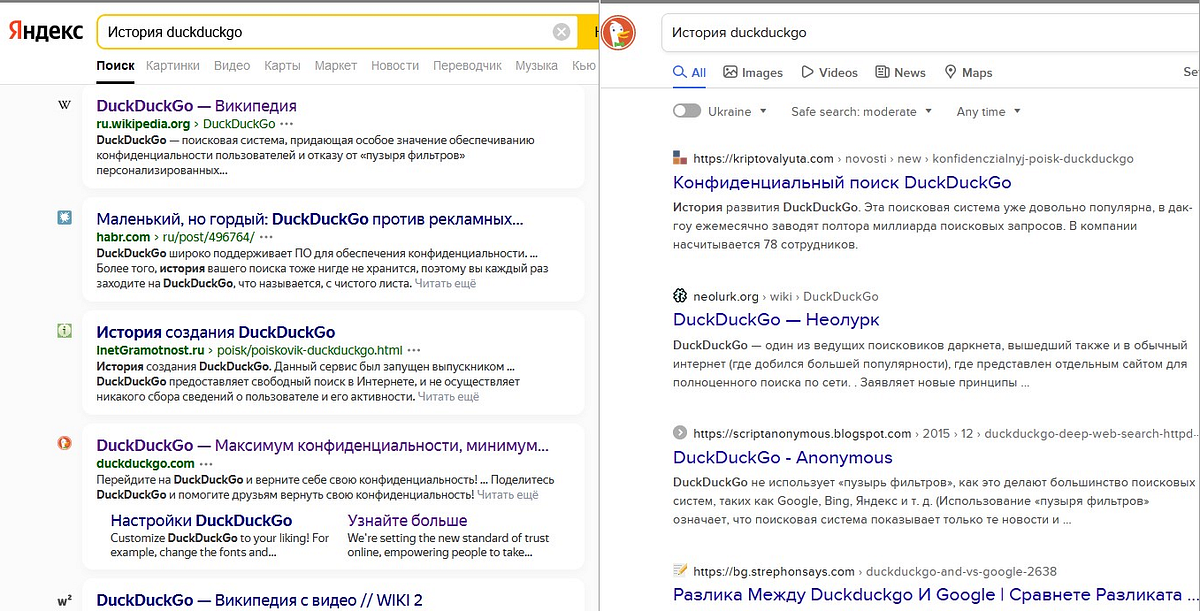This screenshot has width=1200, height=611.
Task: Open DuckDuckGo — Неолурк result
Action: click(x=776, y=320)
